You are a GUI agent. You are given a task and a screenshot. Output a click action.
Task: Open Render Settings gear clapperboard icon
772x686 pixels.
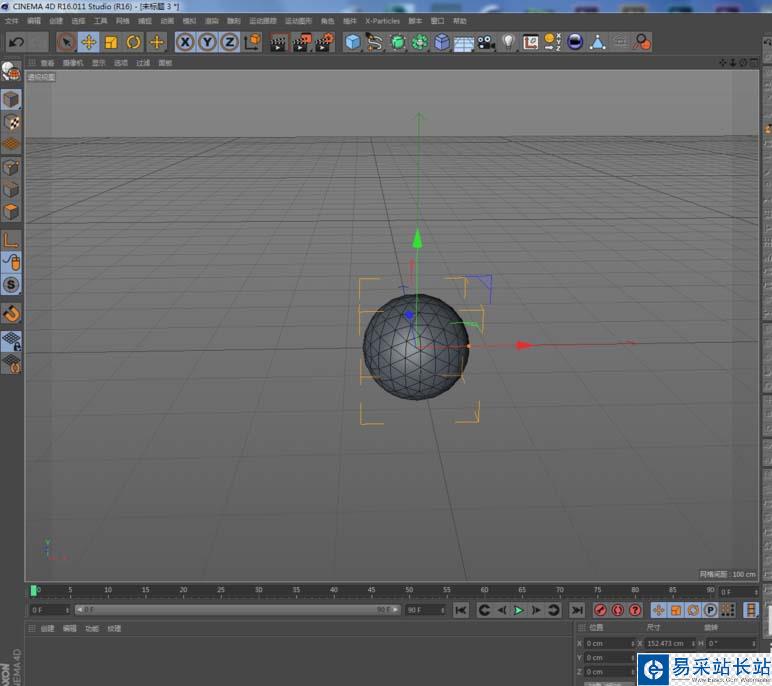pos(324,42)
